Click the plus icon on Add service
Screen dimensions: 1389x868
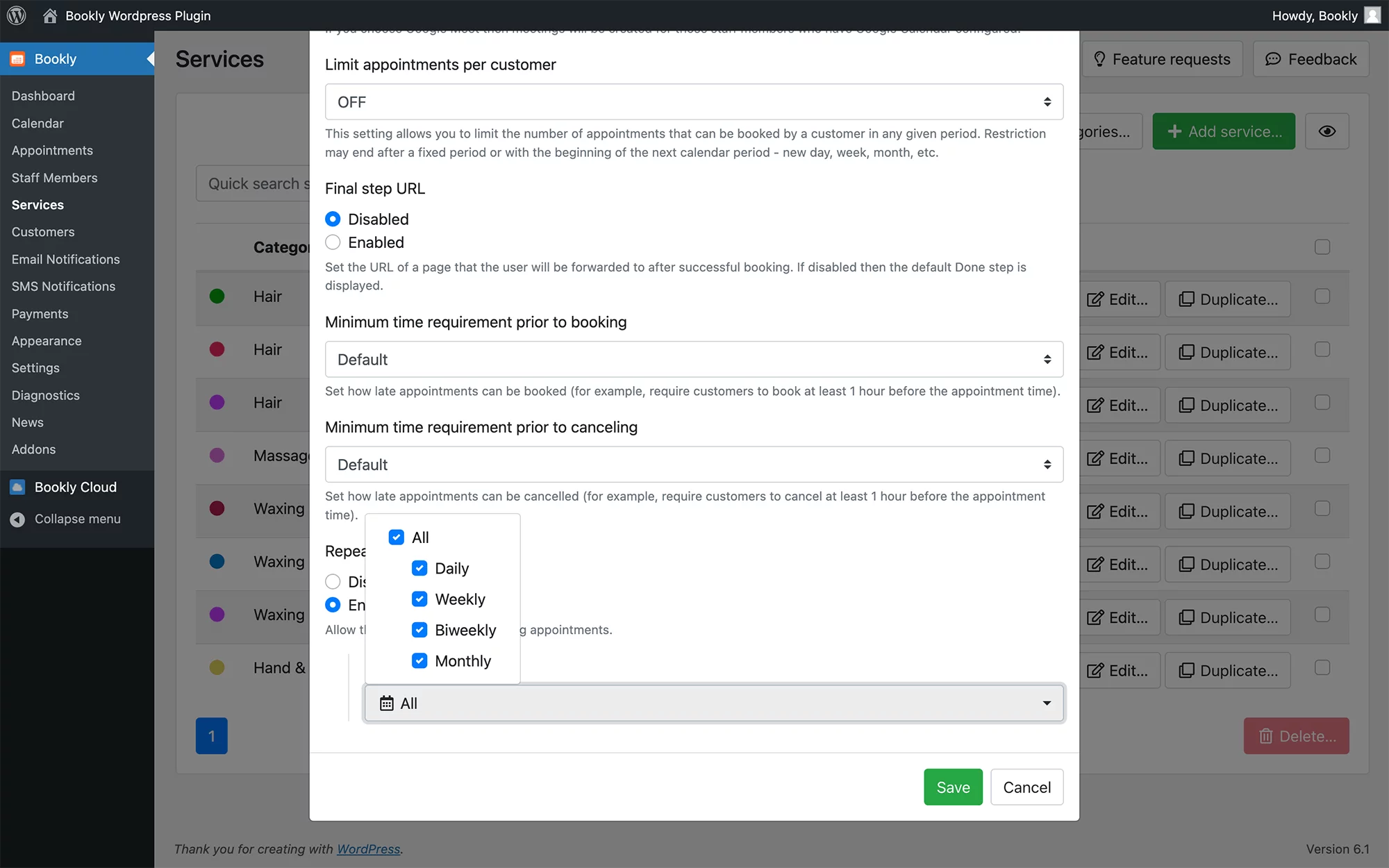point(1174,131)
